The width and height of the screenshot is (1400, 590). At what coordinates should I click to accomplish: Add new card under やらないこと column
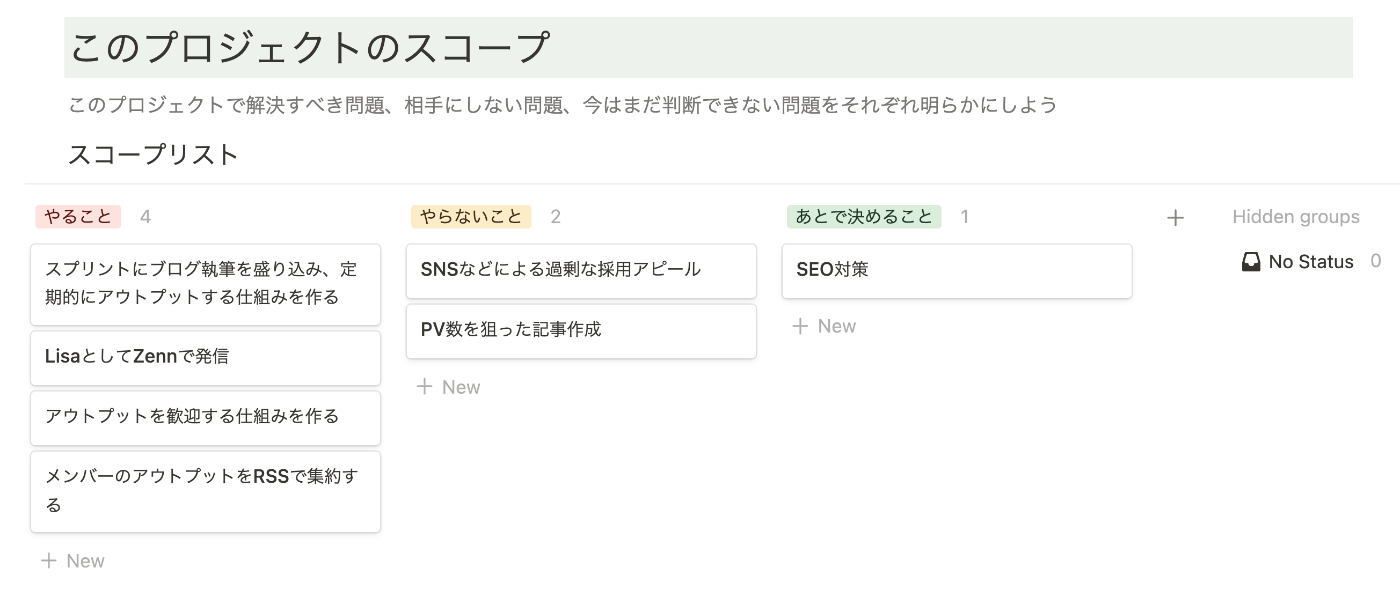(449, 387)
